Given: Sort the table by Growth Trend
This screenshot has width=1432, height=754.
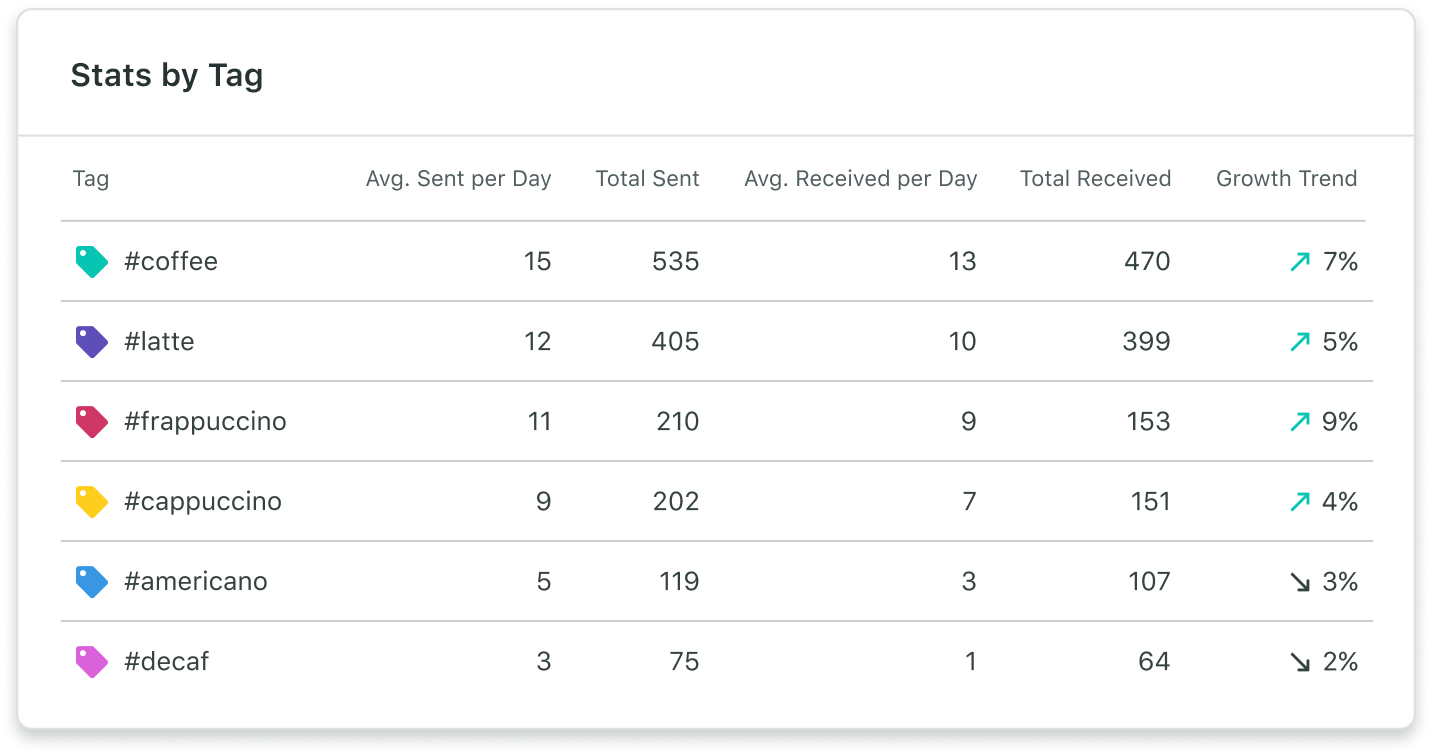Looking at the screenshot, I should click(x=1286, y=178).
